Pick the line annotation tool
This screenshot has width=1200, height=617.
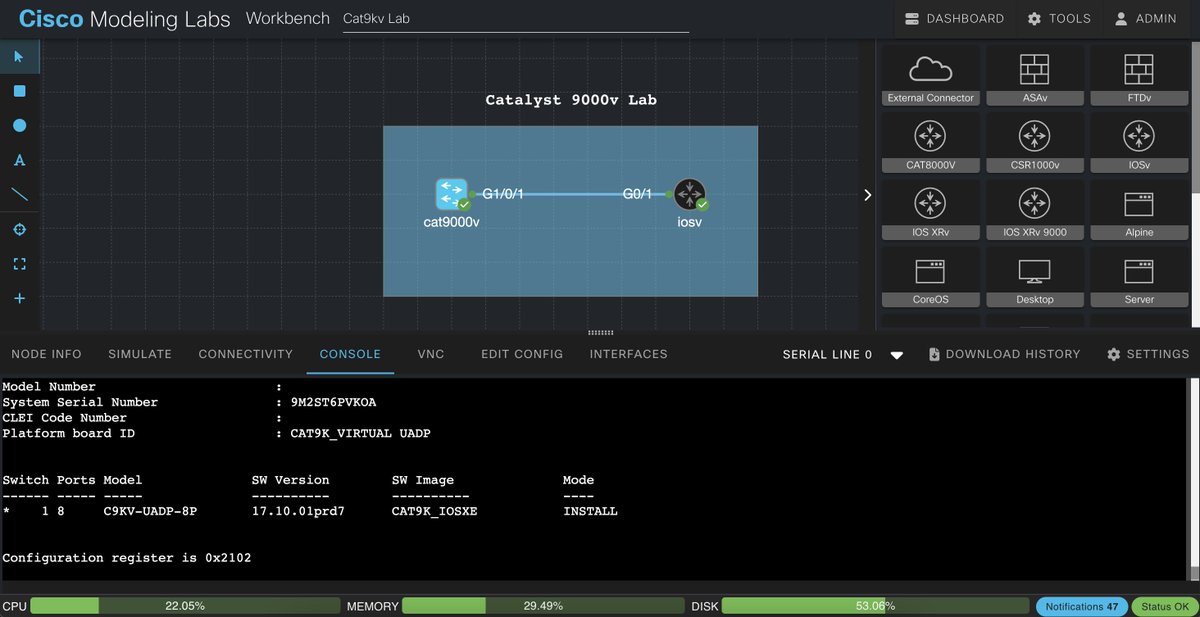tap(19, 195)
